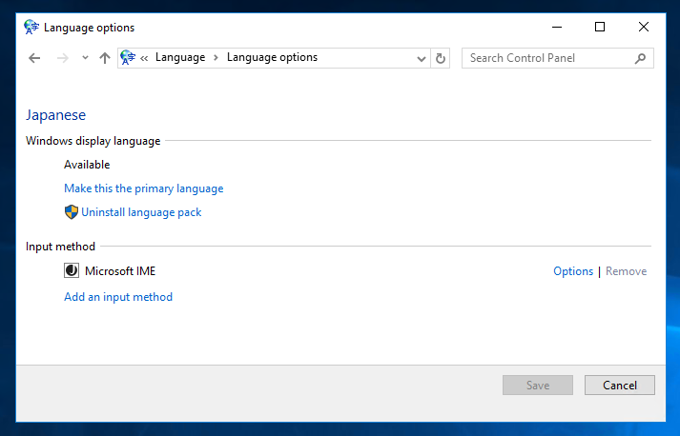Click the Language options breadcrumb

pyautogui.click(x=272, y=57)
